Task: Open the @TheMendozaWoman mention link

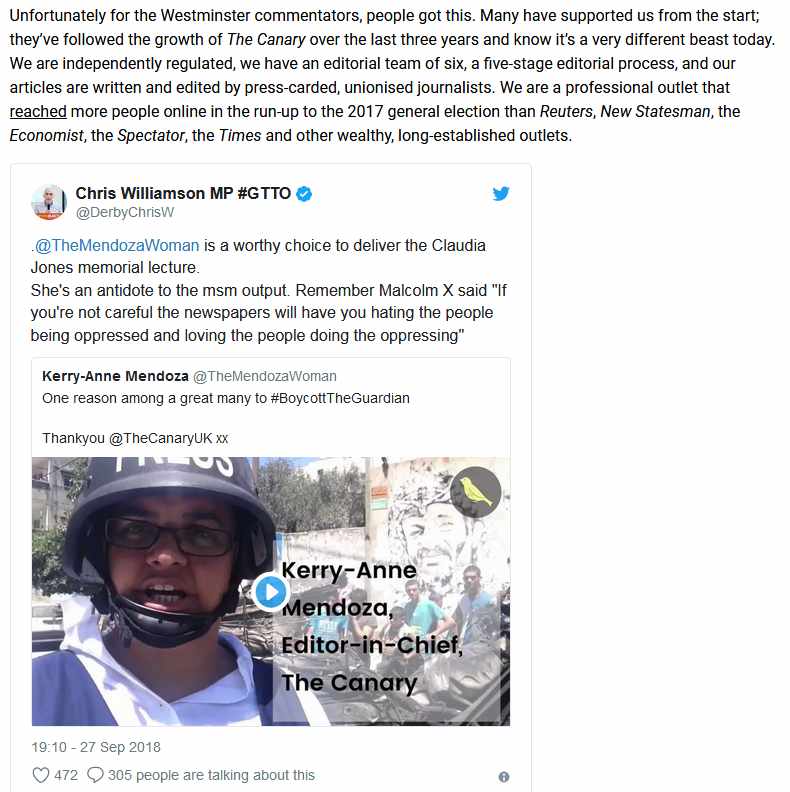Action: (x=117, y=245)
